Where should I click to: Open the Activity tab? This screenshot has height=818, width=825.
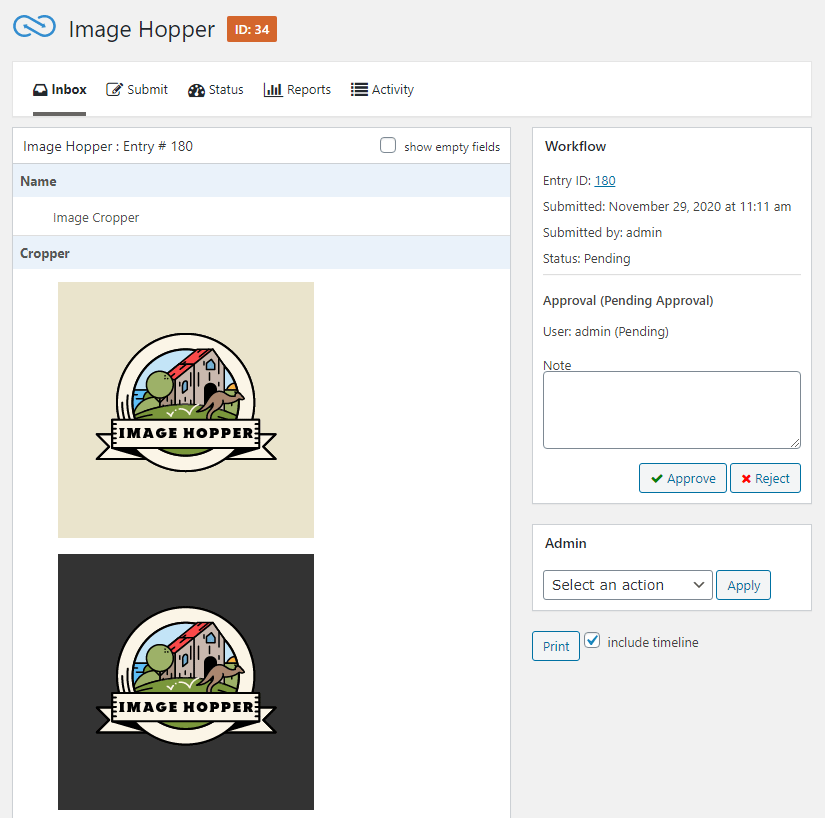click(x=382, y=89)
